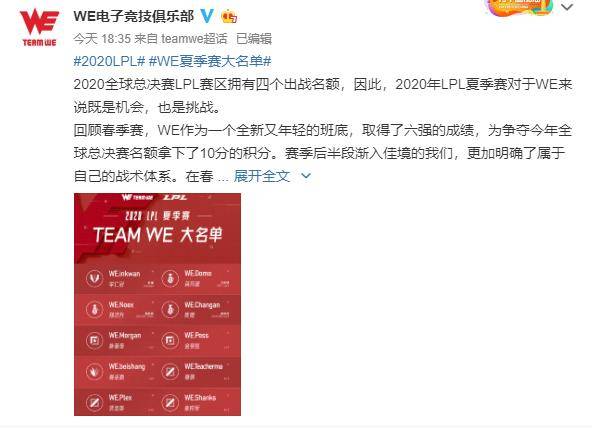This screenshot has height=428, width=592.
Task: Click the colorful promotional banner at top
Action: tap(520, 7)
